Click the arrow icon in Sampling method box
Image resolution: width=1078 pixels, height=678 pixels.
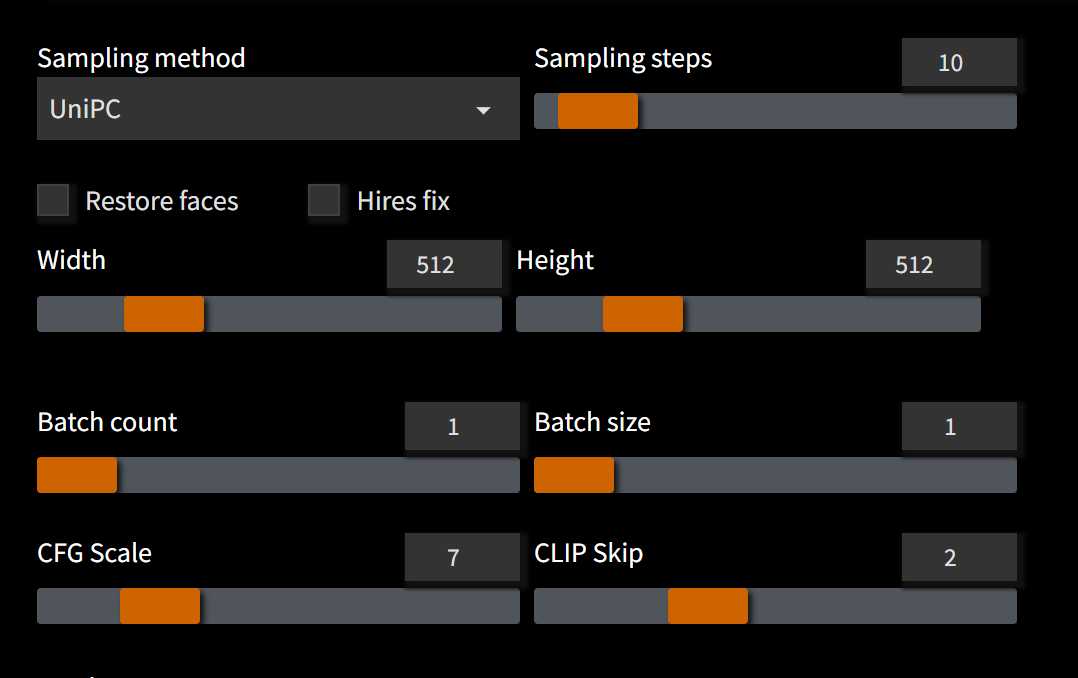click(483, 110)
